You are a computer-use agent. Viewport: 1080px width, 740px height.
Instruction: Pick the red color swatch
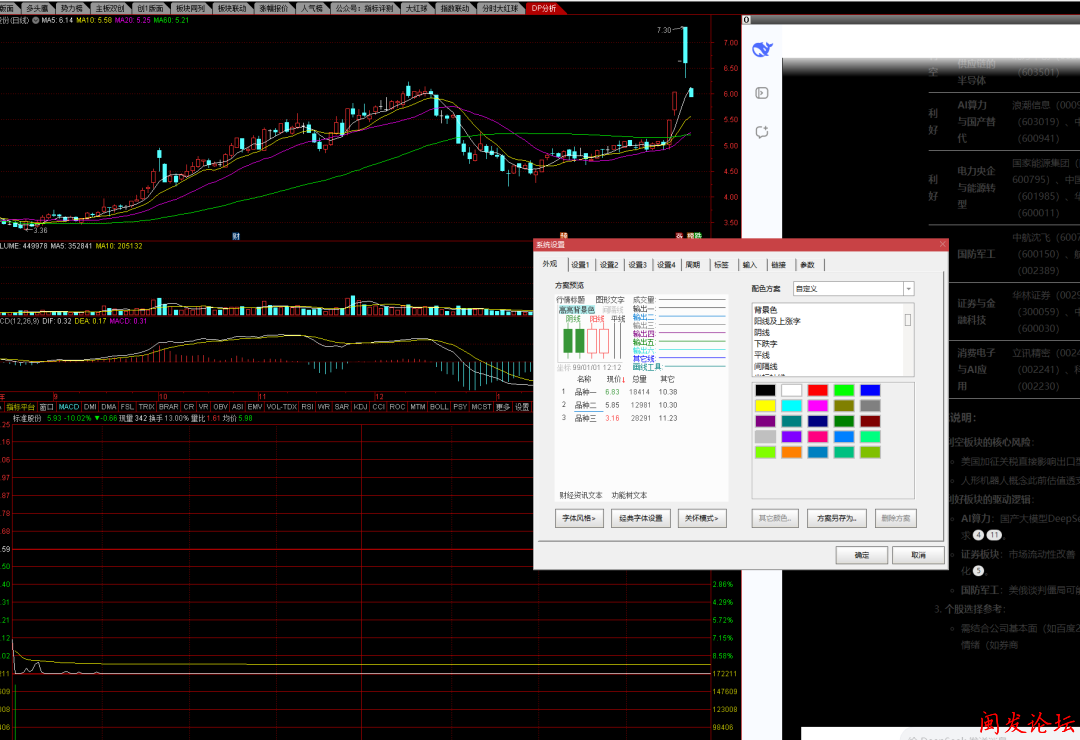pyautogui.click(x=818, y=391)
